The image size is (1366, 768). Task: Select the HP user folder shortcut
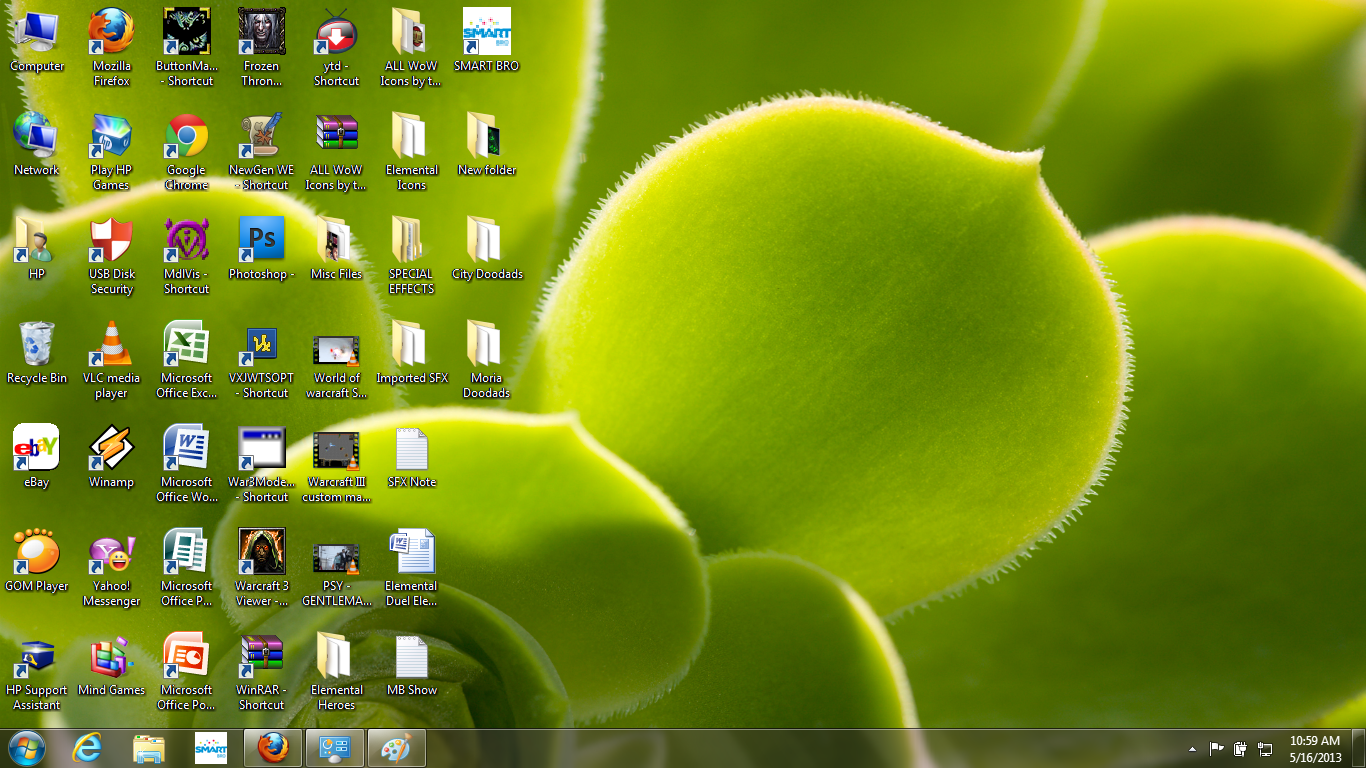37,248
